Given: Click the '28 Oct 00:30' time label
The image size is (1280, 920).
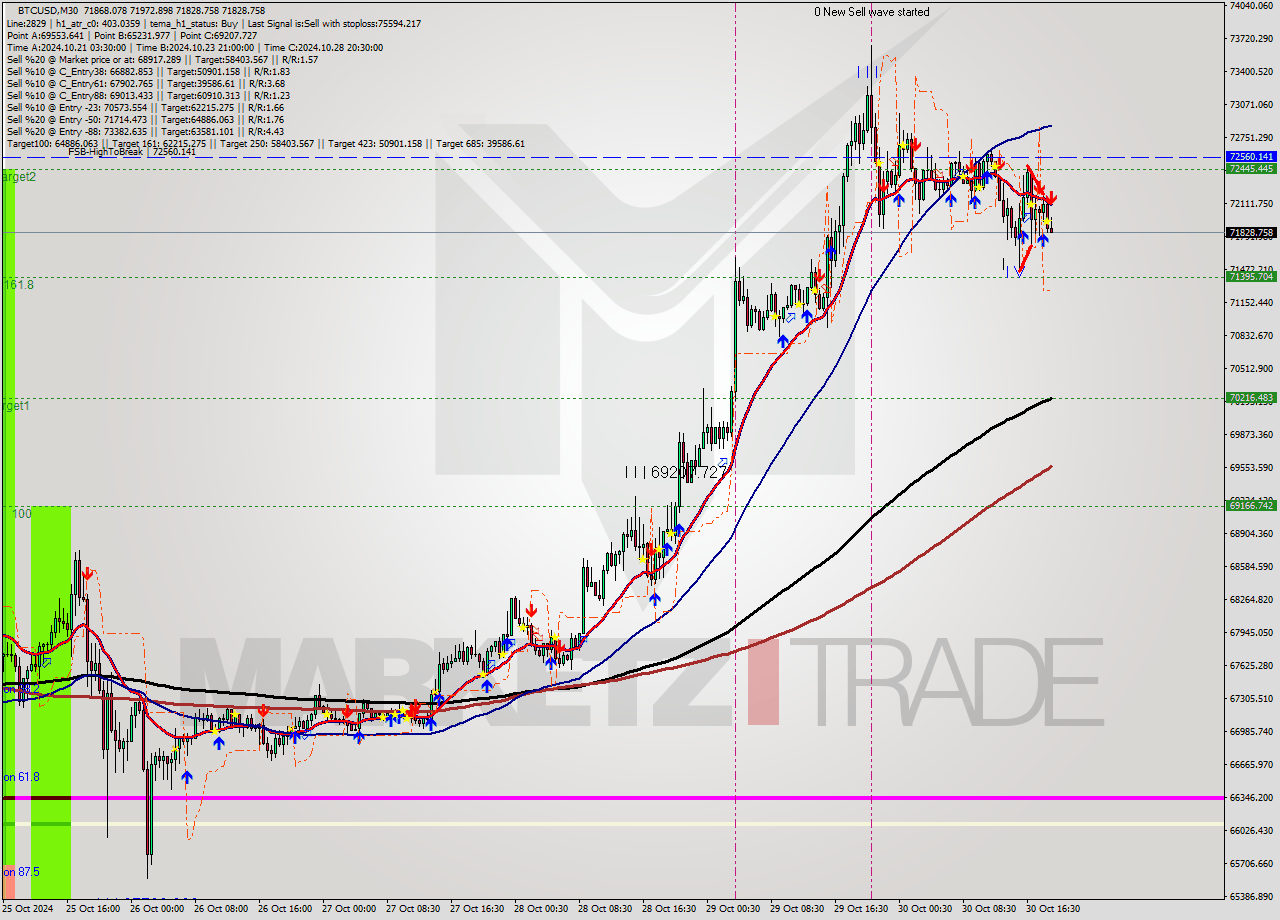Looking at the screenshot, I should click(541, 910).
